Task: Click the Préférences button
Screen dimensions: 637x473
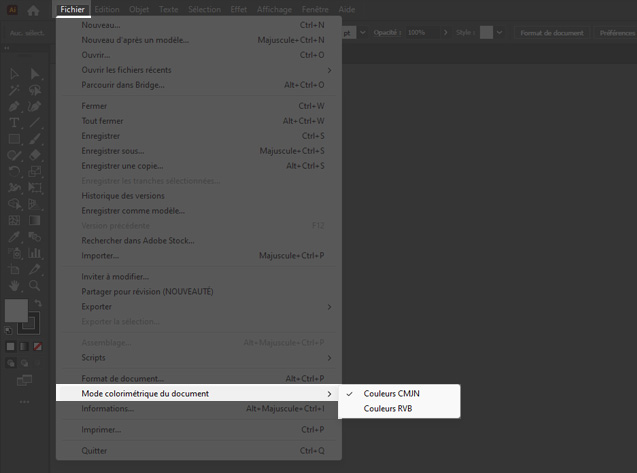Action: pyautogui.click(x=616, y=32)
